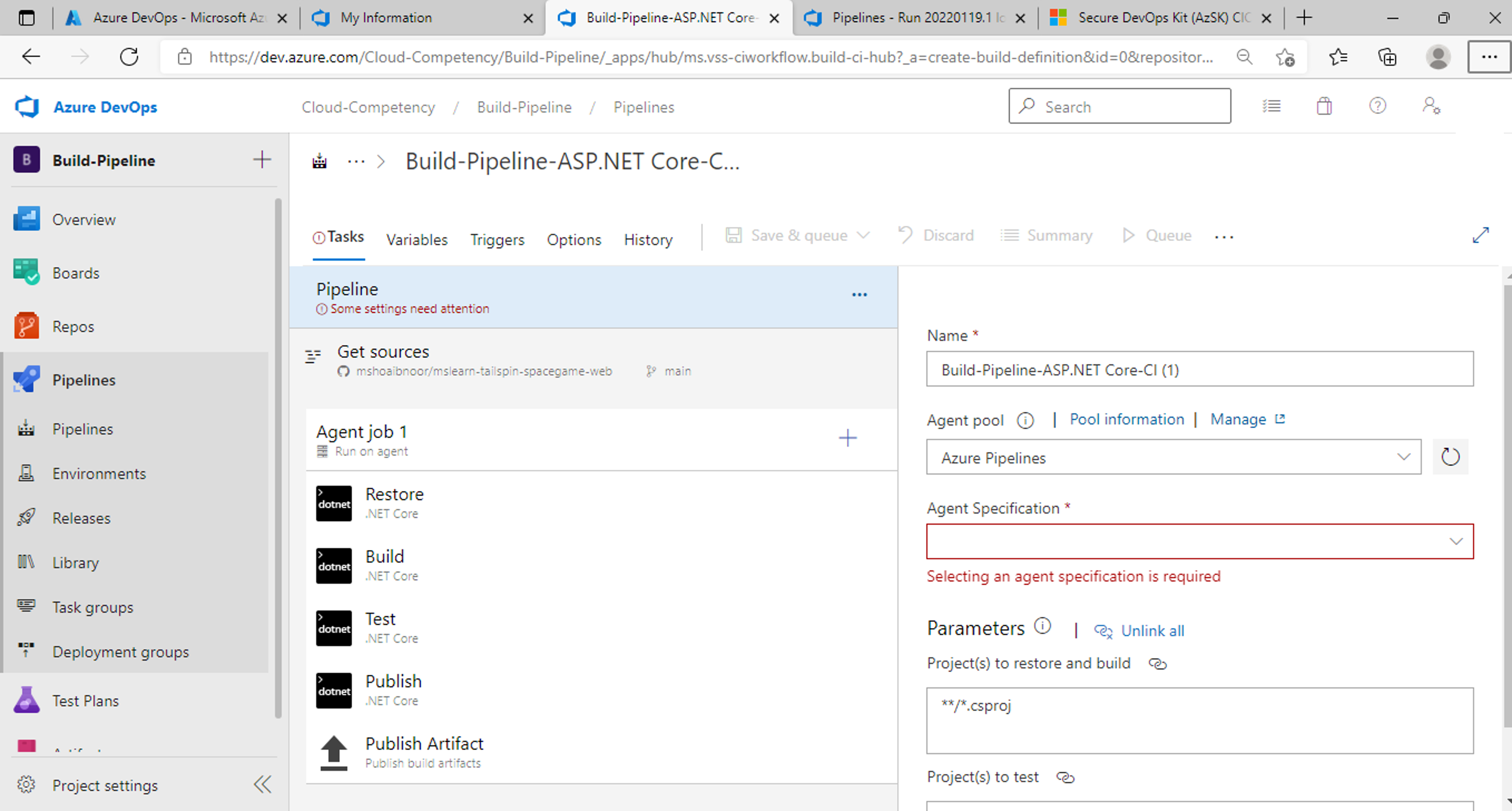Select the Agent job 1 row

(x=602, y=440)
